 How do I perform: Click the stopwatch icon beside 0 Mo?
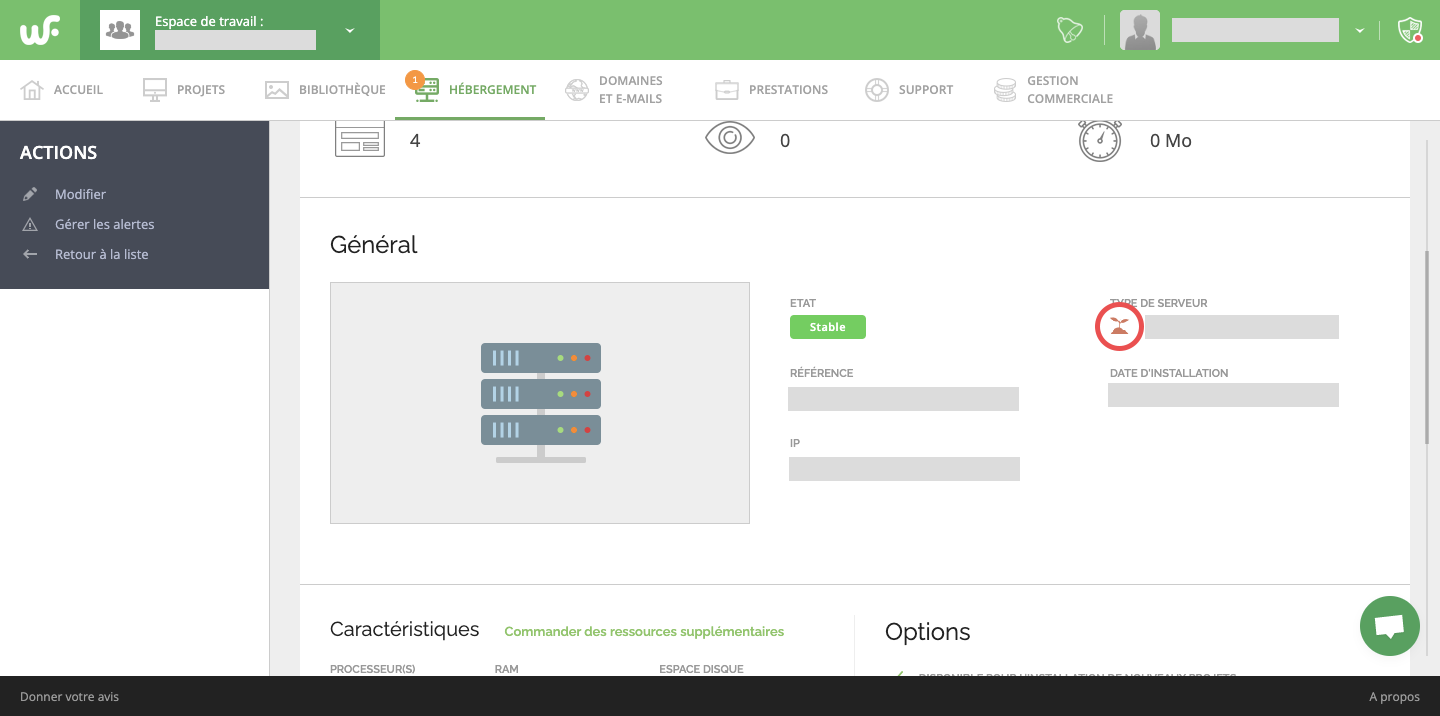1100,141
